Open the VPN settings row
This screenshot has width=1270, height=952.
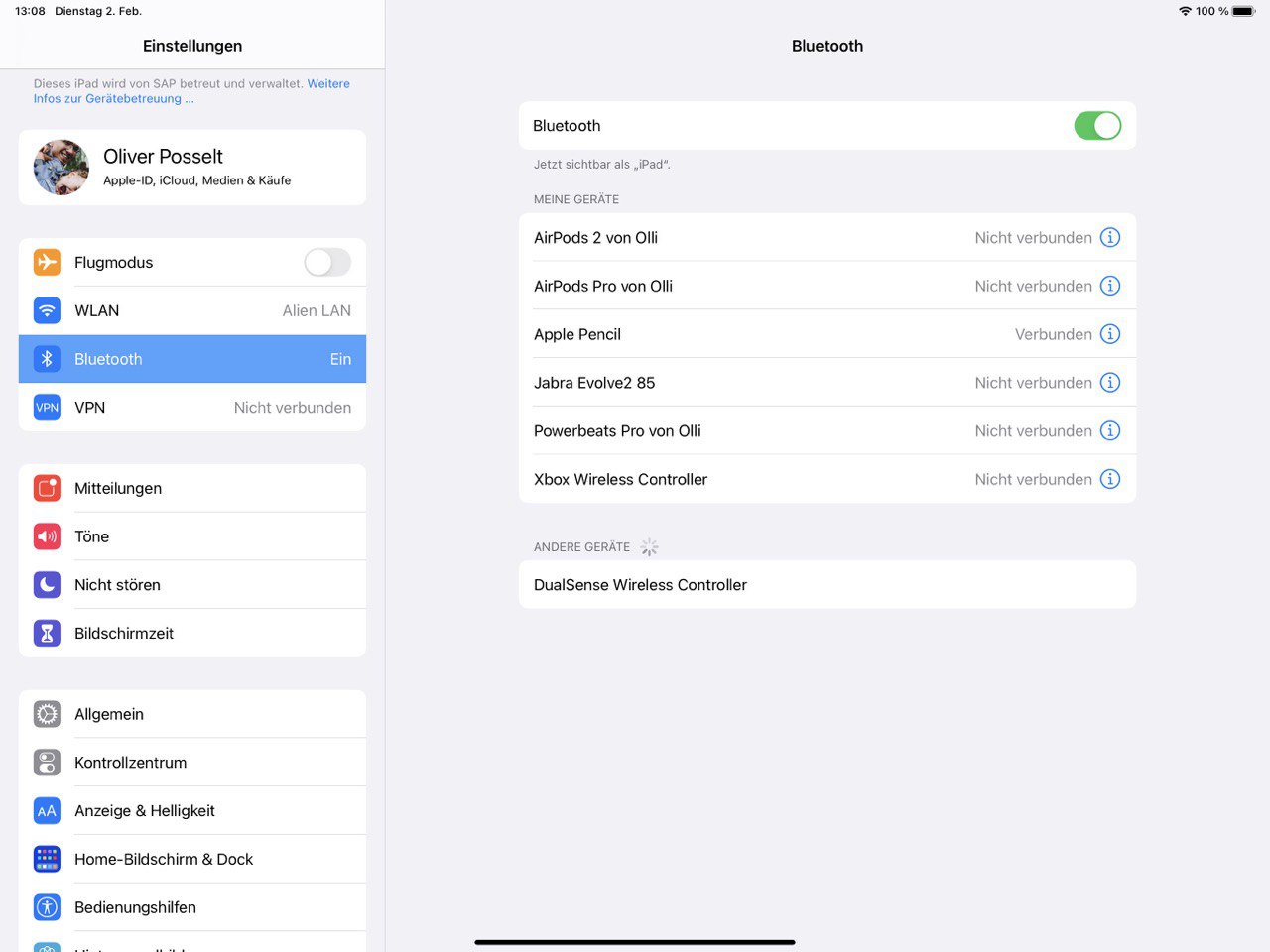click(x=192, y=408)
